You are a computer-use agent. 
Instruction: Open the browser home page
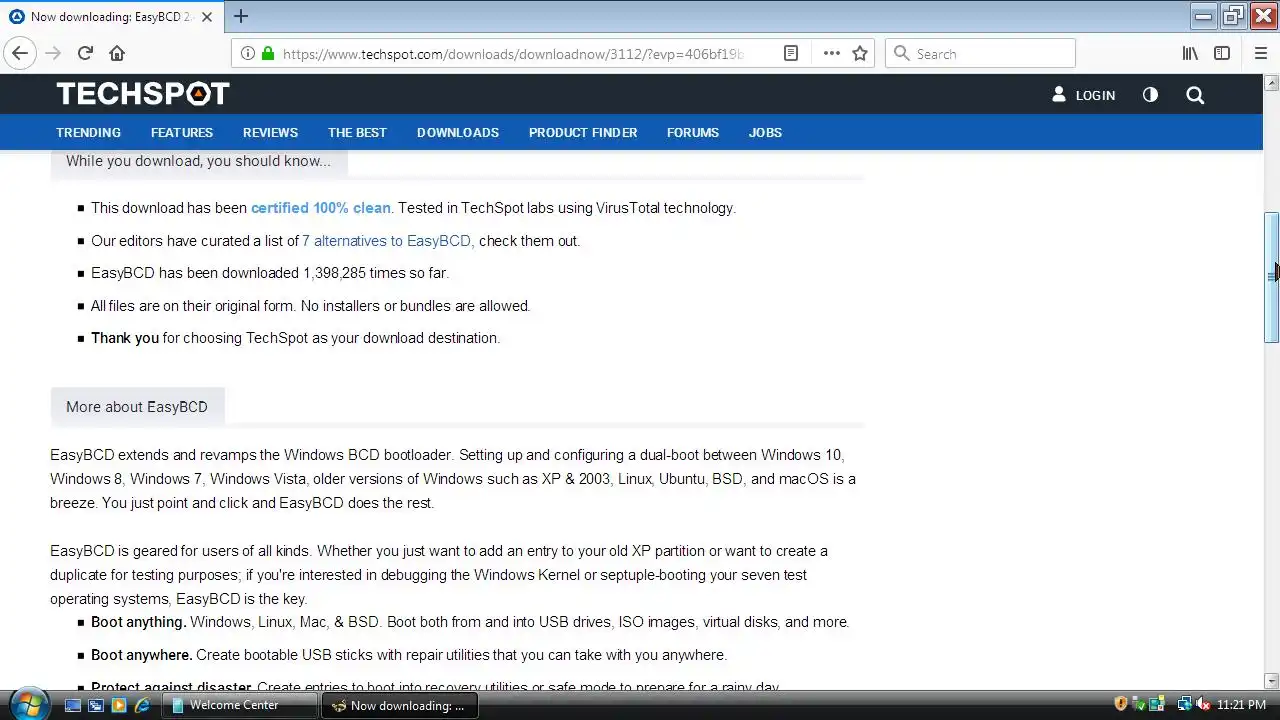click(x=117, y=54)
